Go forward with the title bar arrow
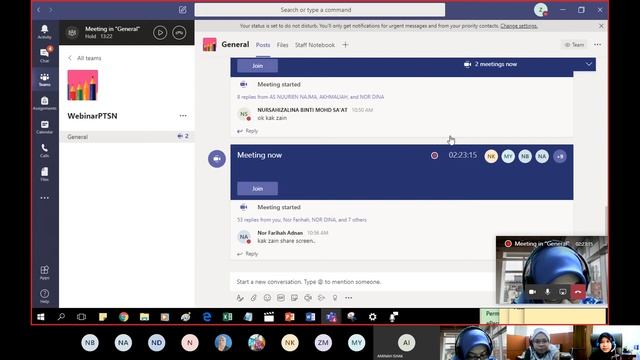This screenshot has width=640, height=360. point(51,10)
